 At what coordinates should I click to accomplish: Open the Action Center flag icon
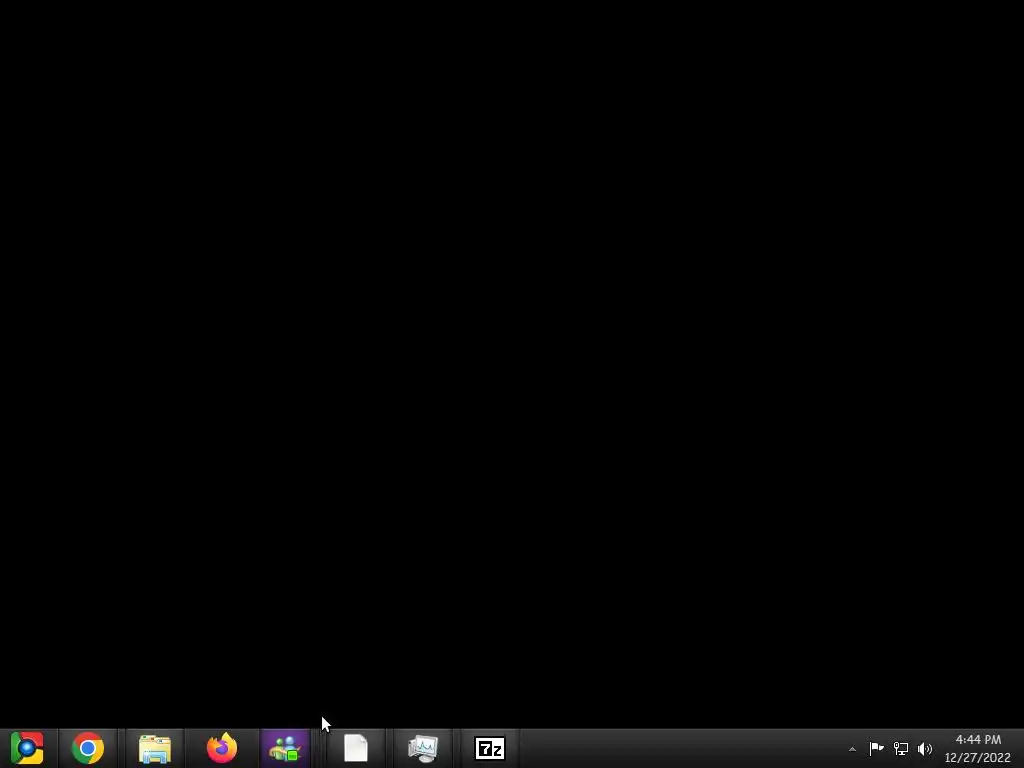tap(876, 748)
